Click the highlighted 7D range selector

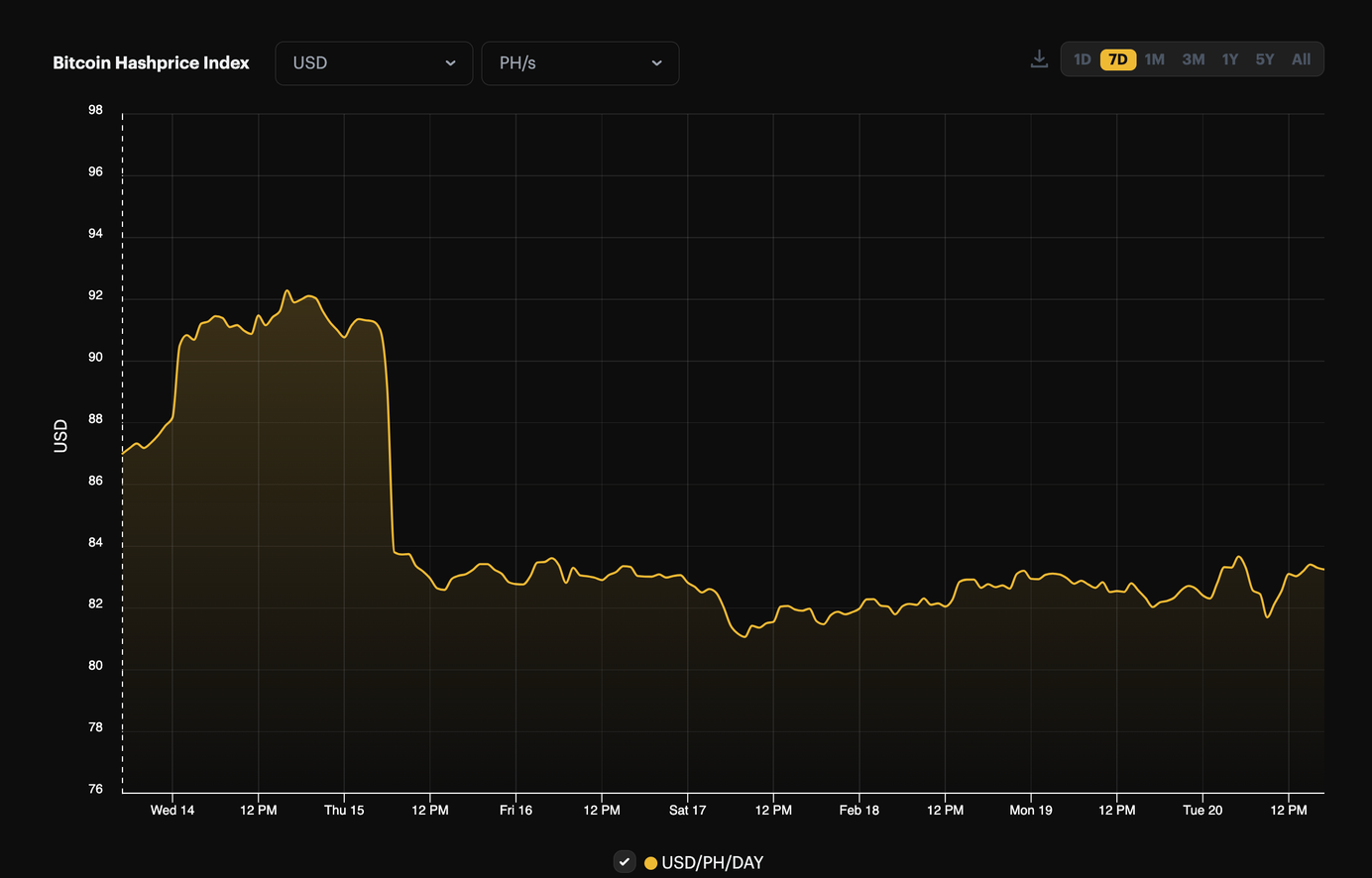pyautogui.click(x=1117, y=58)
